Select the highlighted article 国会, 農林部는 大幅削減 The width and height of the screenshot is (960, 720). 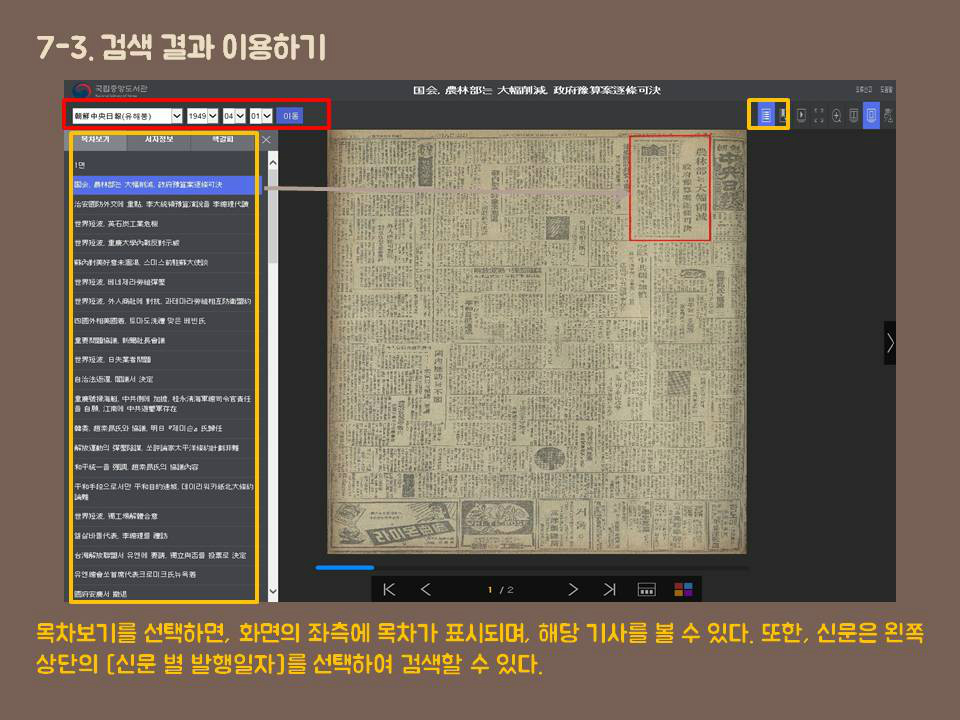point(167,185)
